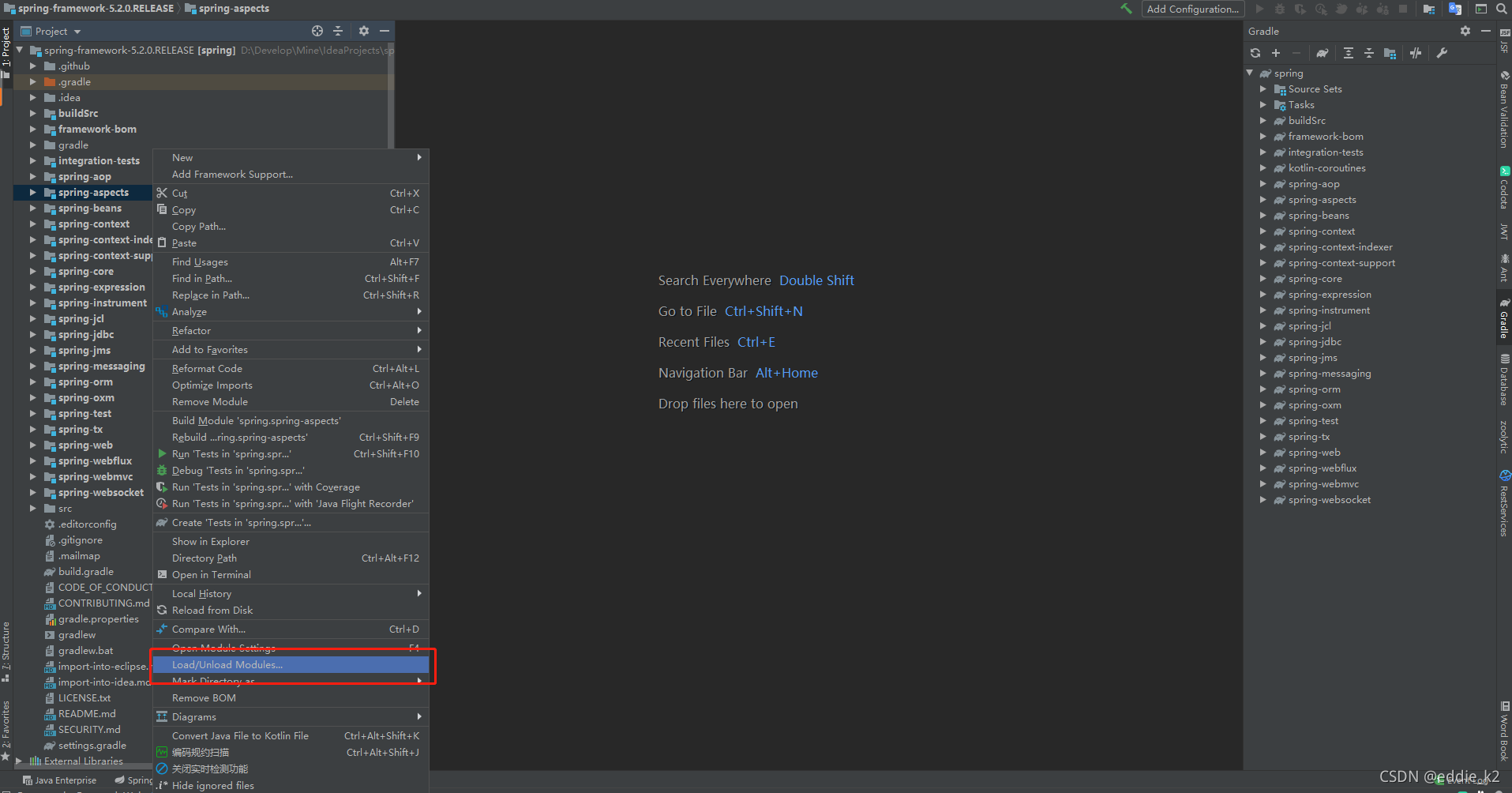The width and height of the screenshot is (1512, 793).
Task: Select Copy in the context menu
Action: click(x=291, y=209)
